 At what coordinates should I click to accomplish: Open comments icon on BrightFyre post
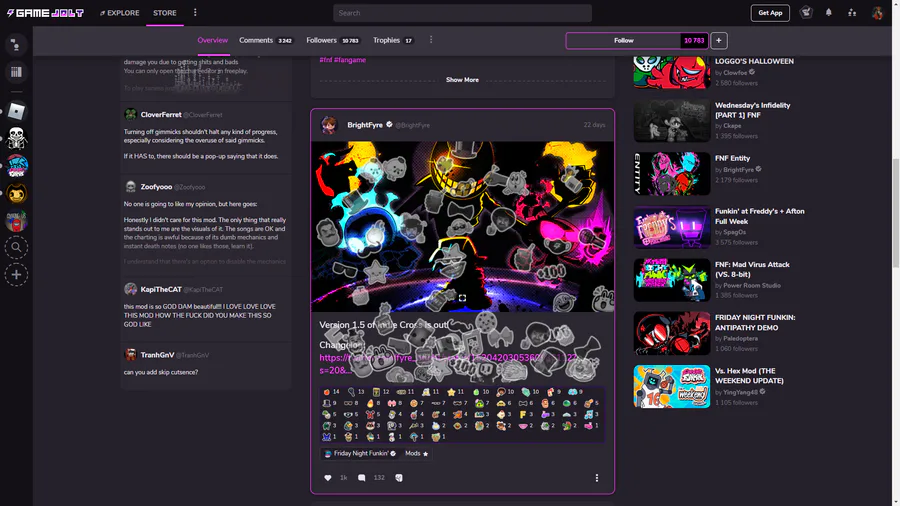362,477
